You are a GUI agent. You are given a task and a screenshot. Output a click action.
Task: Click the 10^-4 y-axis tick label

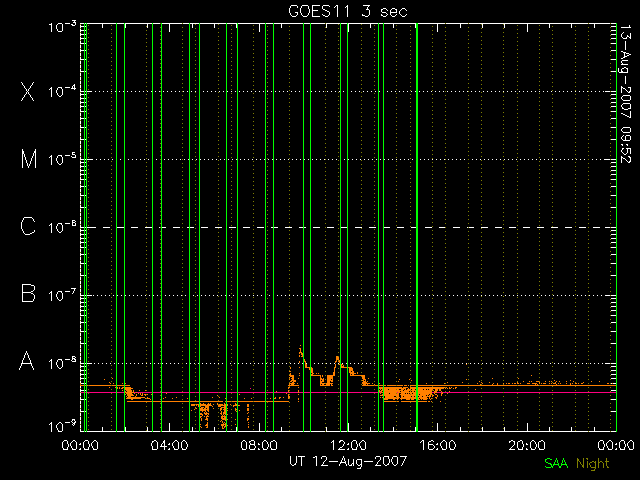coord(62,91)
